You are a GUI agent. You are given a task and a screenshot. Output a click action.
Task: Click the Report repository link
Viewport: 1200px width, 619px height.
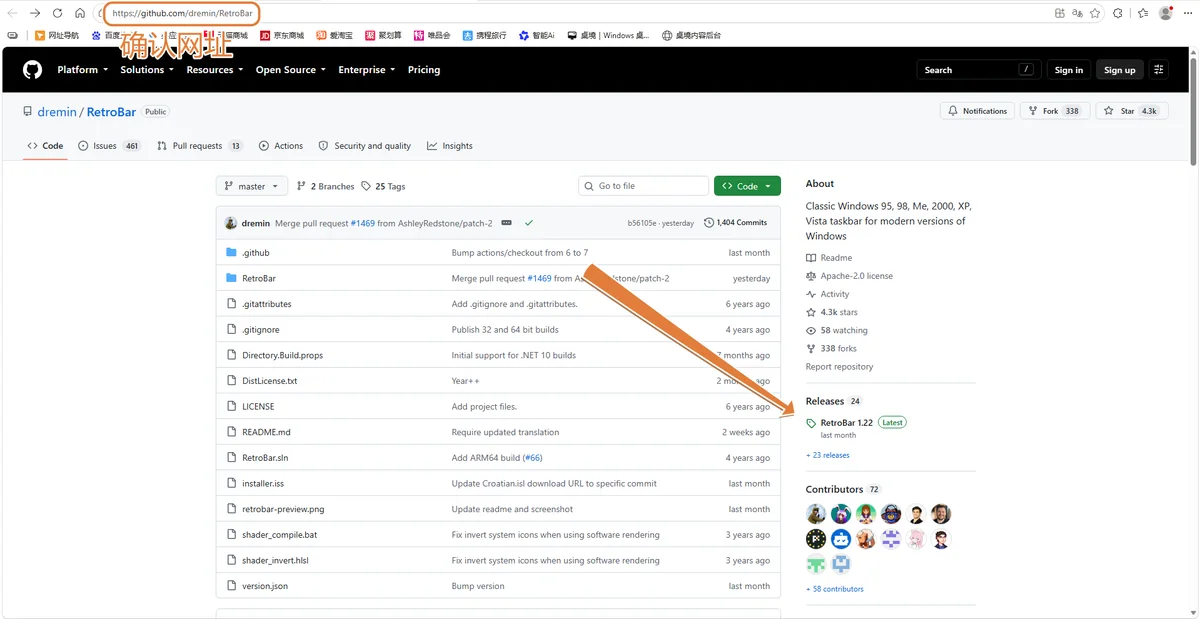[840, 367]
